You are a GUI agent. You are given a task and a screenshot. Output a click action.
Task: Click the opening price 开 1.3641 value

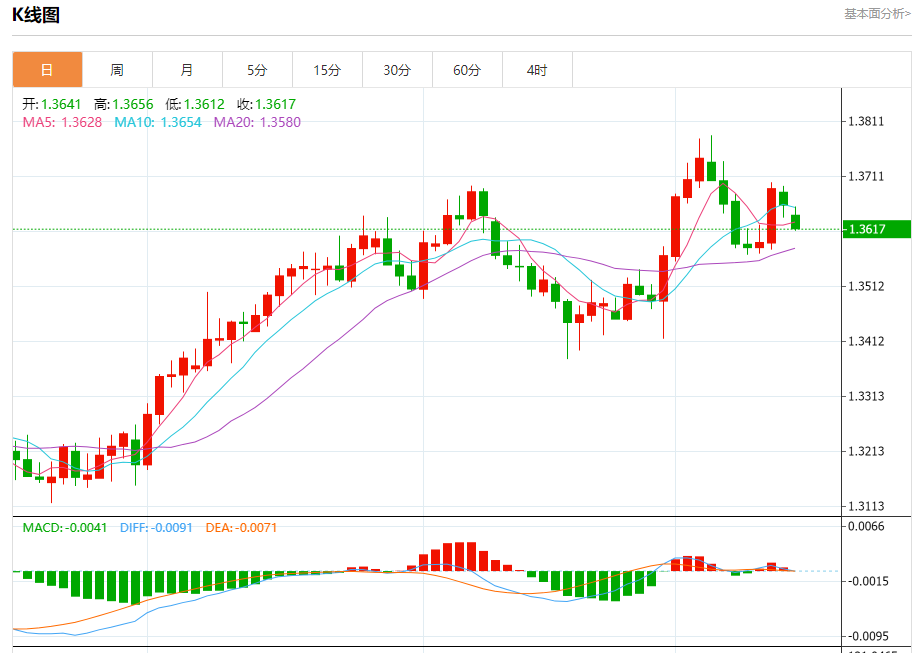point(54,104)
